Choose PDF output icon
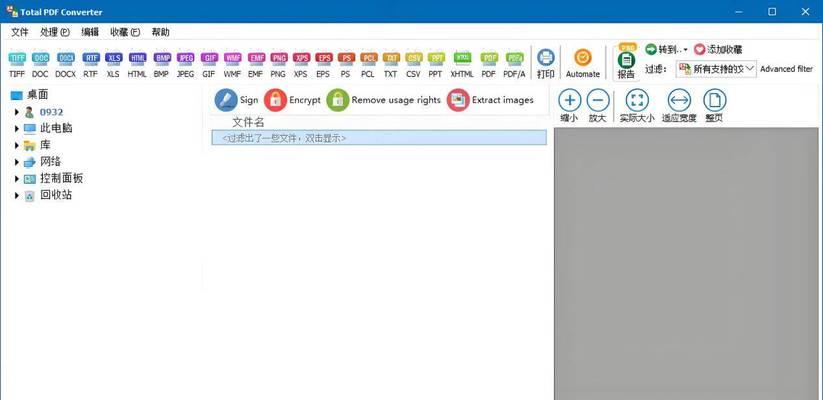Viewport: 823px width, 400px height. coord(489,64)
